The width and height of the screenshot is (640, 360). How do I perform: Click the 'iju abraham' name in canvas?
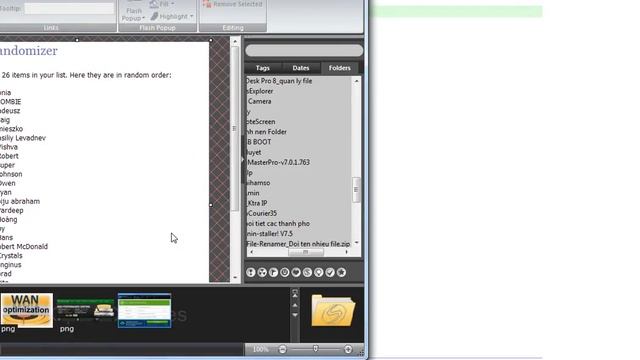(20, 201)
